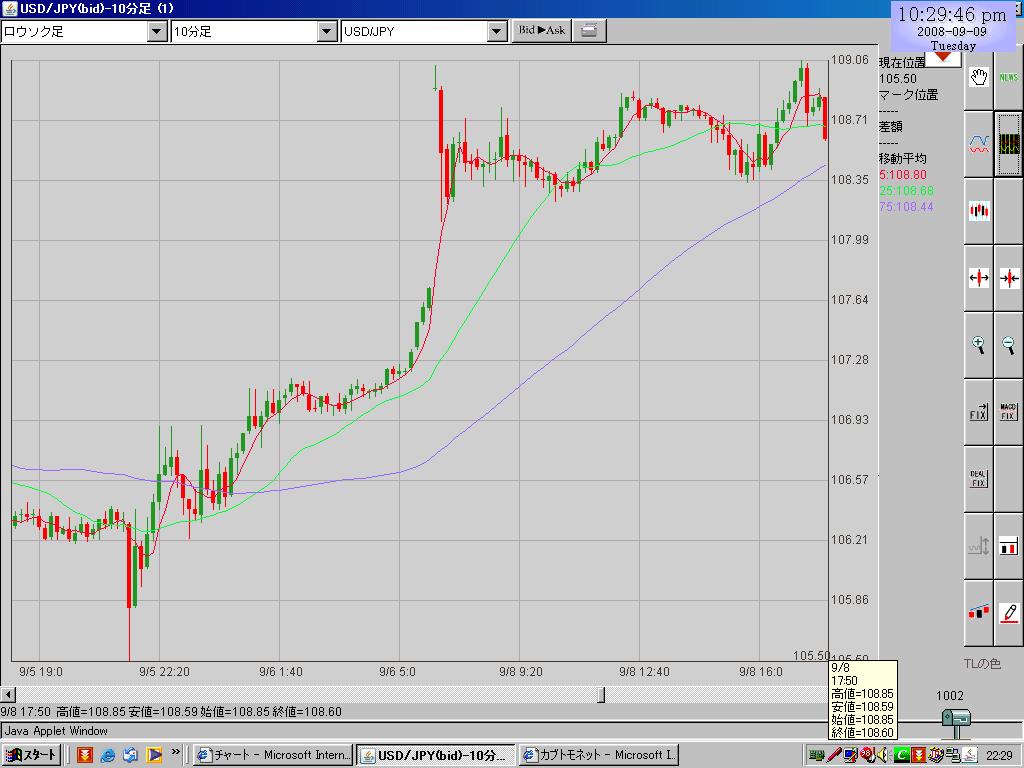The height and width of the screenshot is (768, 1024).
Task: Compress the chart with inward arrows icon
Action: point(1009,278)
